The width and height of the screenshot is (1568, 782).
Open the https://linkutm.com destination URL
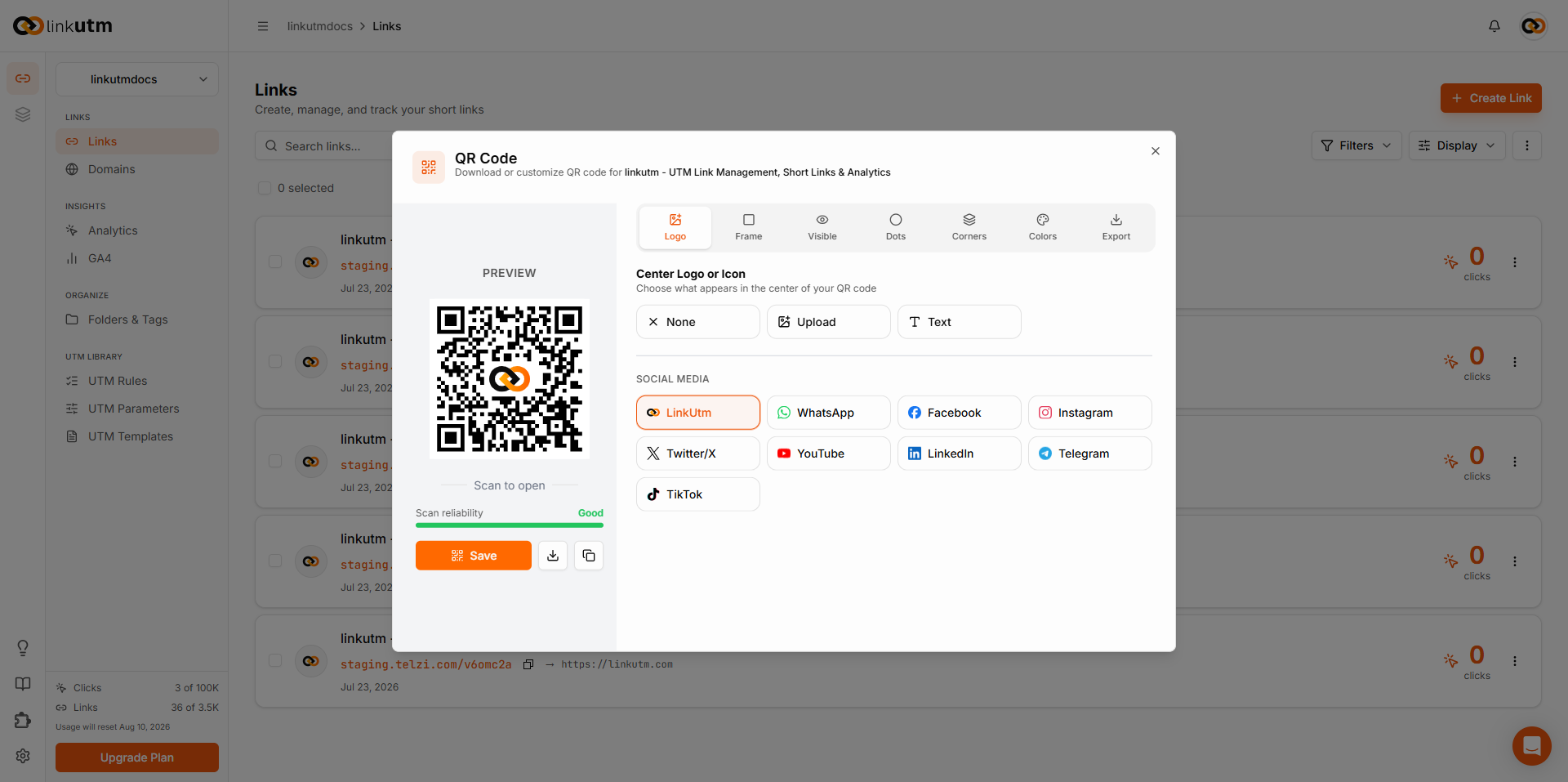click(617, 664)
